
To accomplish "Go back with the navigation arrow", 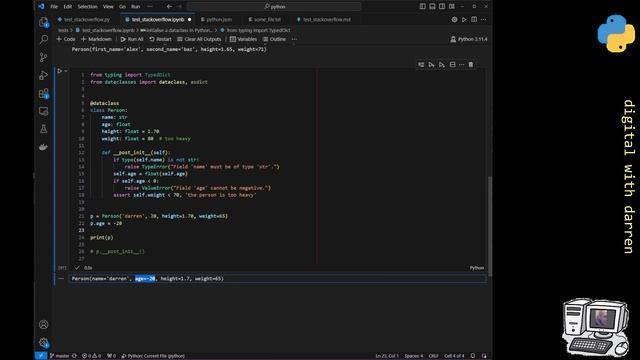I will 169,7.
